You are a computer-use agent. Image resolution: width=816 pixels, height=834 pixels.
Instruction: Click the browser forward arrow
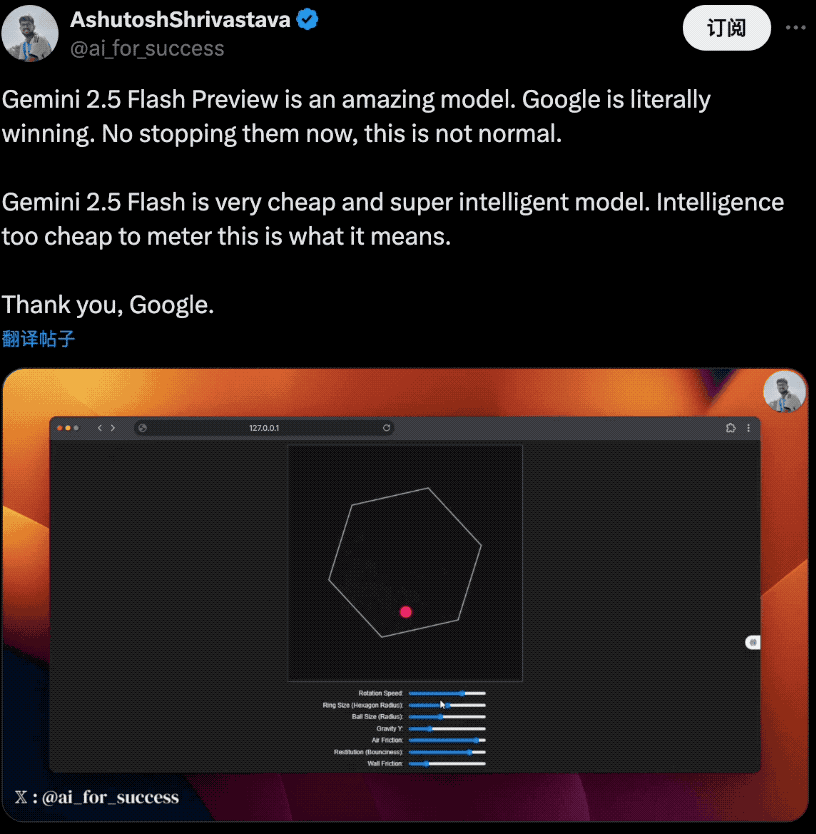(113, 428)
